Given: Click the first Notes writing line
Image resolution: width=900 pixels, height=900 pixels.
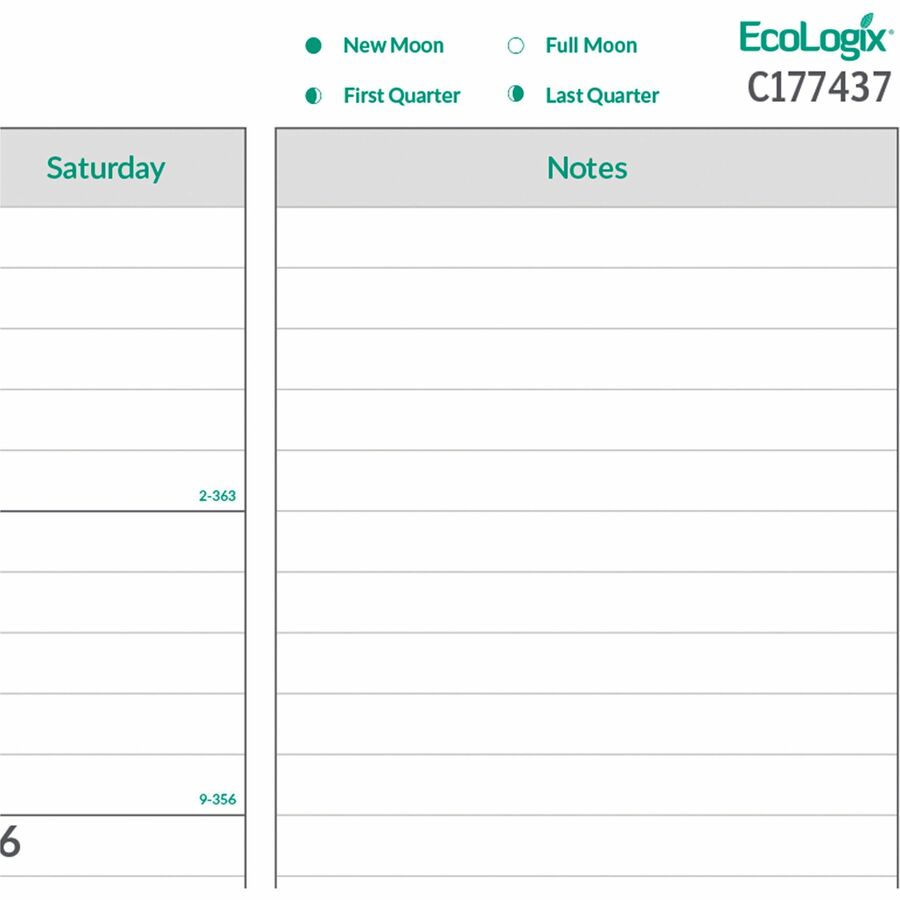Looking at the screenshot, I should point(587,238).
